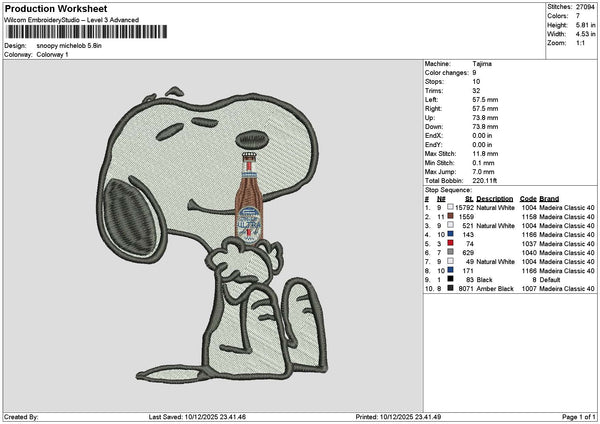
Task: Click 'Default' brand in stop row 9
Action: pyautogui.click(x=549, y=279)
